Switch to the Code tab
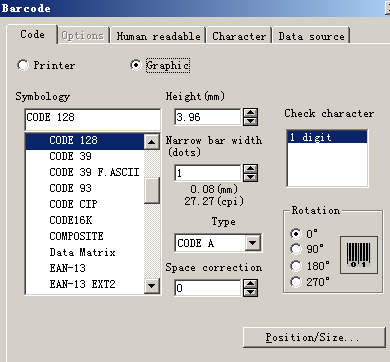The width and height of the screenshot is (390, 362). point(32,34)
